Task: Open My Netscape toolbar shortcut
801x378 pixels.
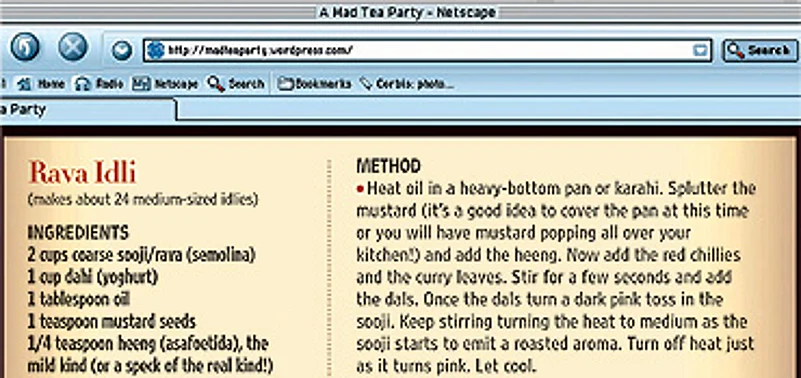Action: (x=164, y=84)
